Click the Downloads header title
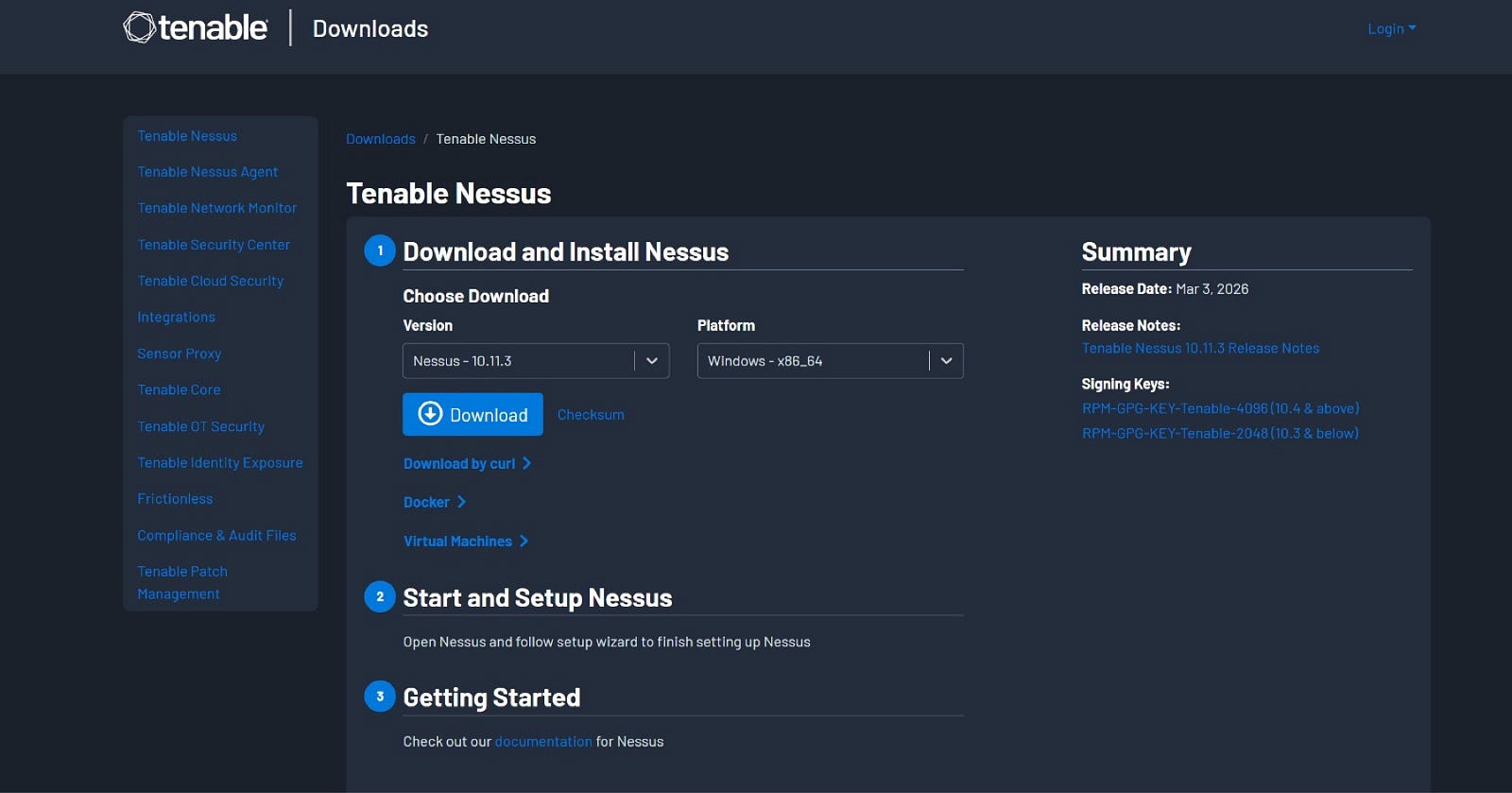Screen dimensions: 1512x793 pos(370,29)
